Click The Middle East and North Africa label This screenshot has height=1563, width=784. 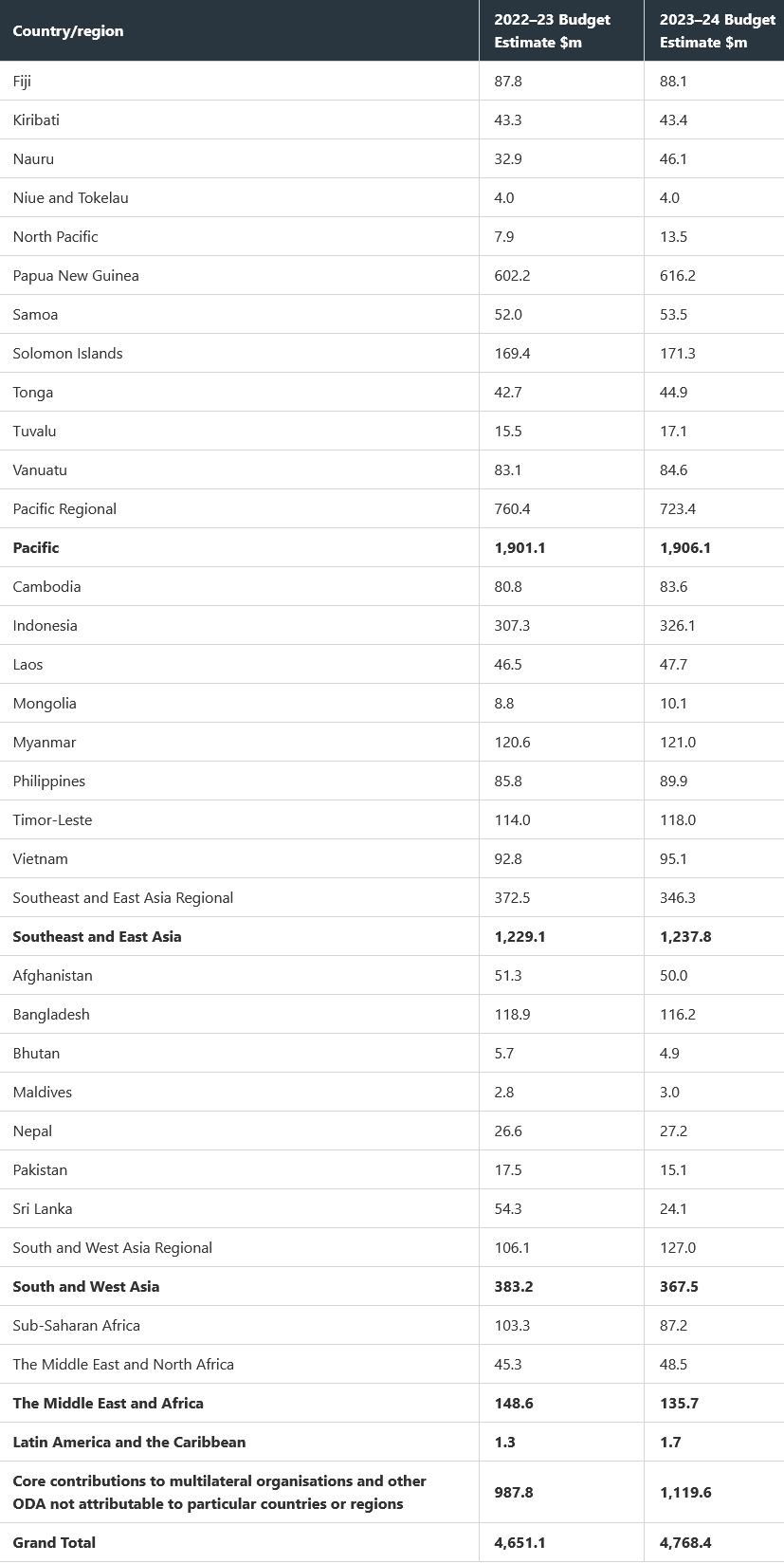tap(123, 1365)
